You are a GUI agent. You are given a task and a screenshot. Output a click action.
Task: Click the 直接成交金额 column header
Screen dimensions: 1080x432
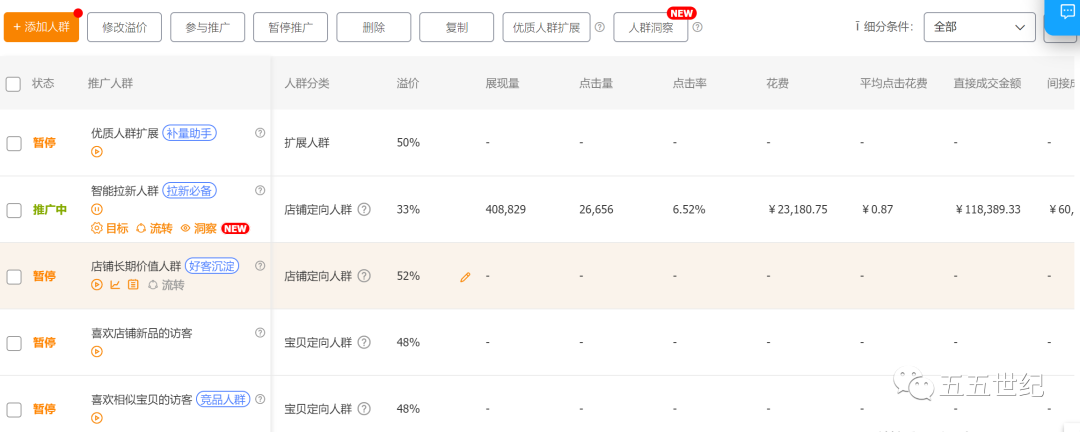(987, 83)
